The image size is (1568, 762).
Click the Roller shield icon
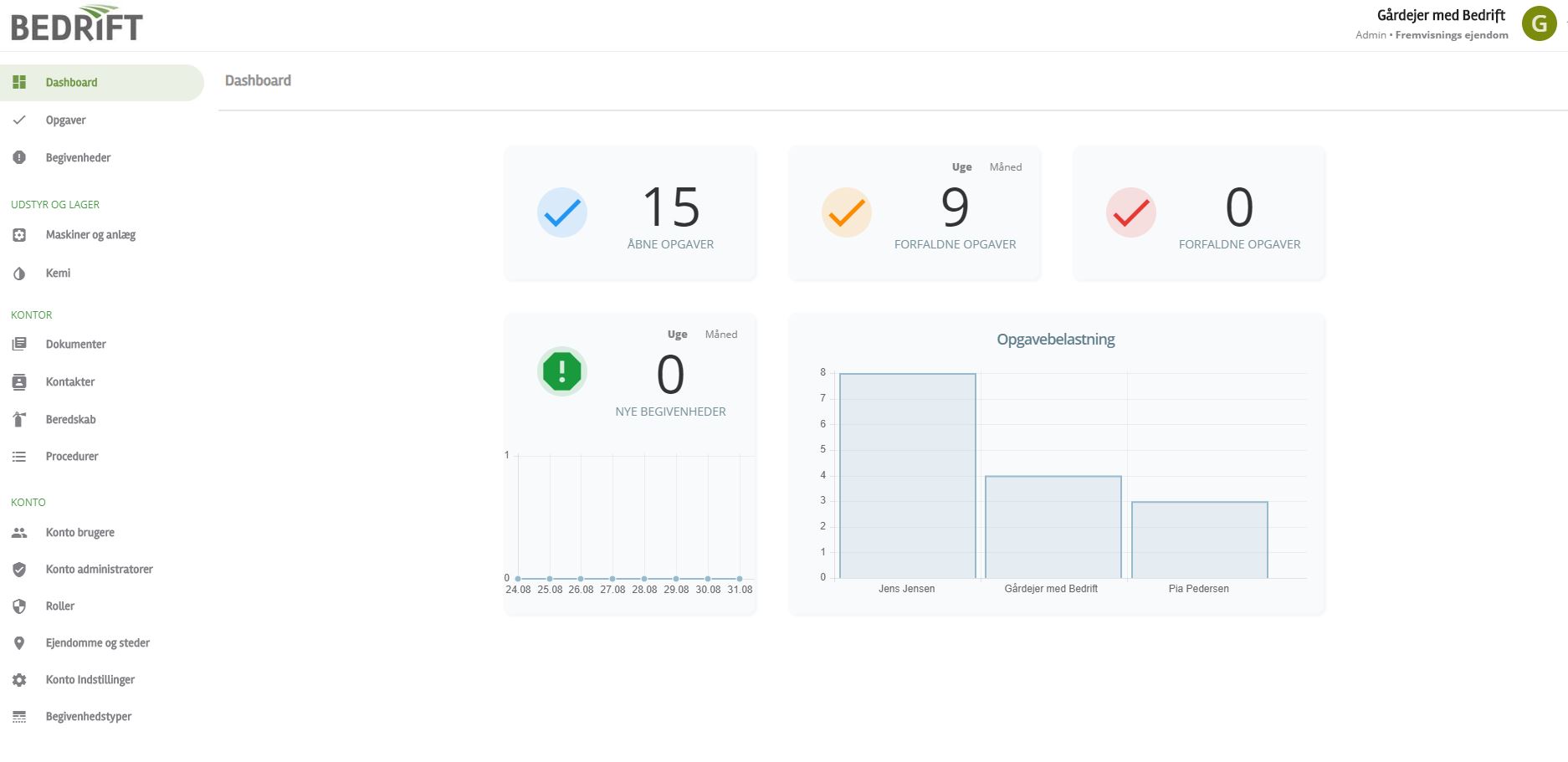tap(19, 606)
